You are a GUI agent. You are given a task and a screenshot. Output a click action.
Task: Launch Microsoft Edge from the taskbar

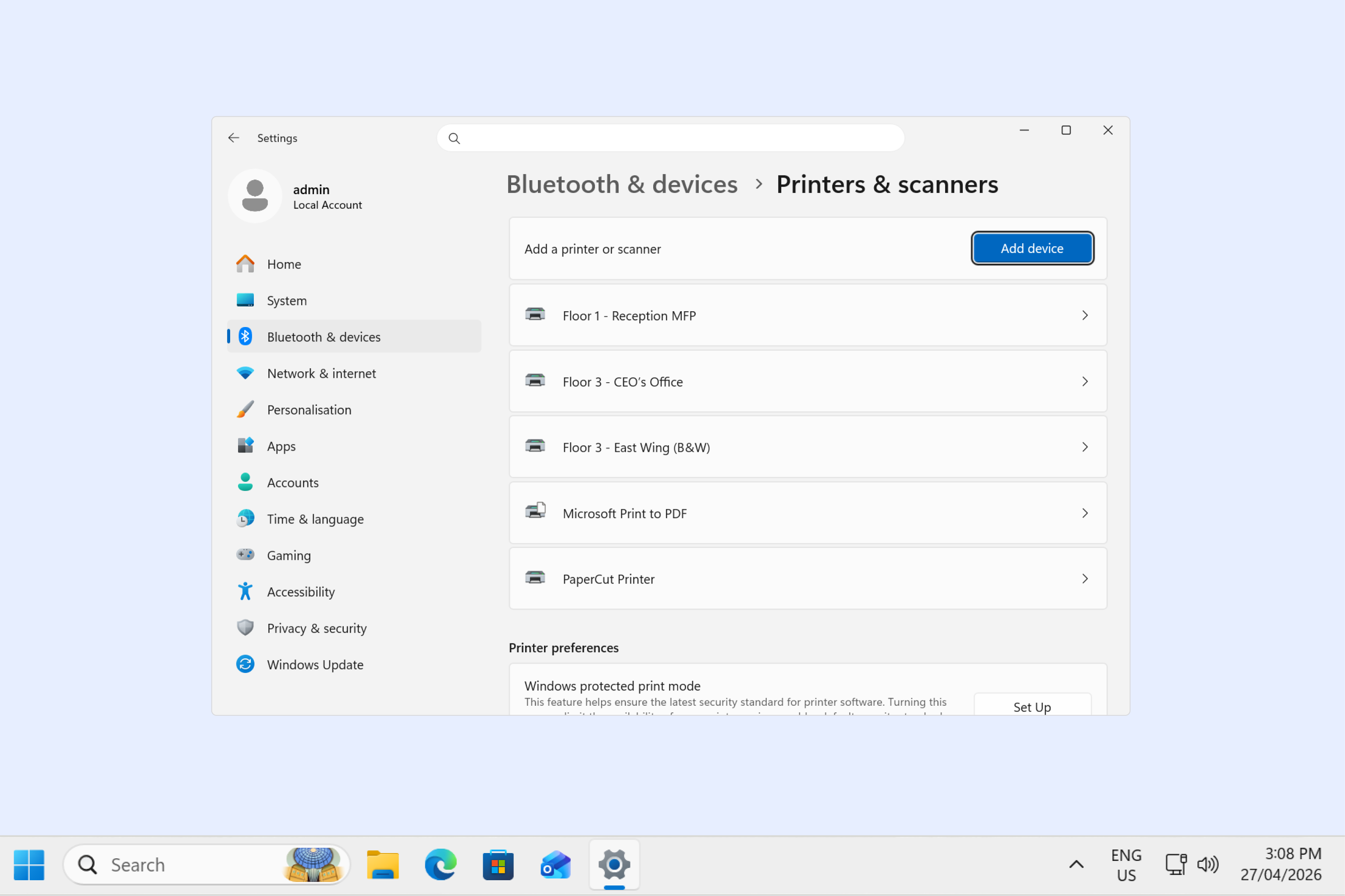441,864
